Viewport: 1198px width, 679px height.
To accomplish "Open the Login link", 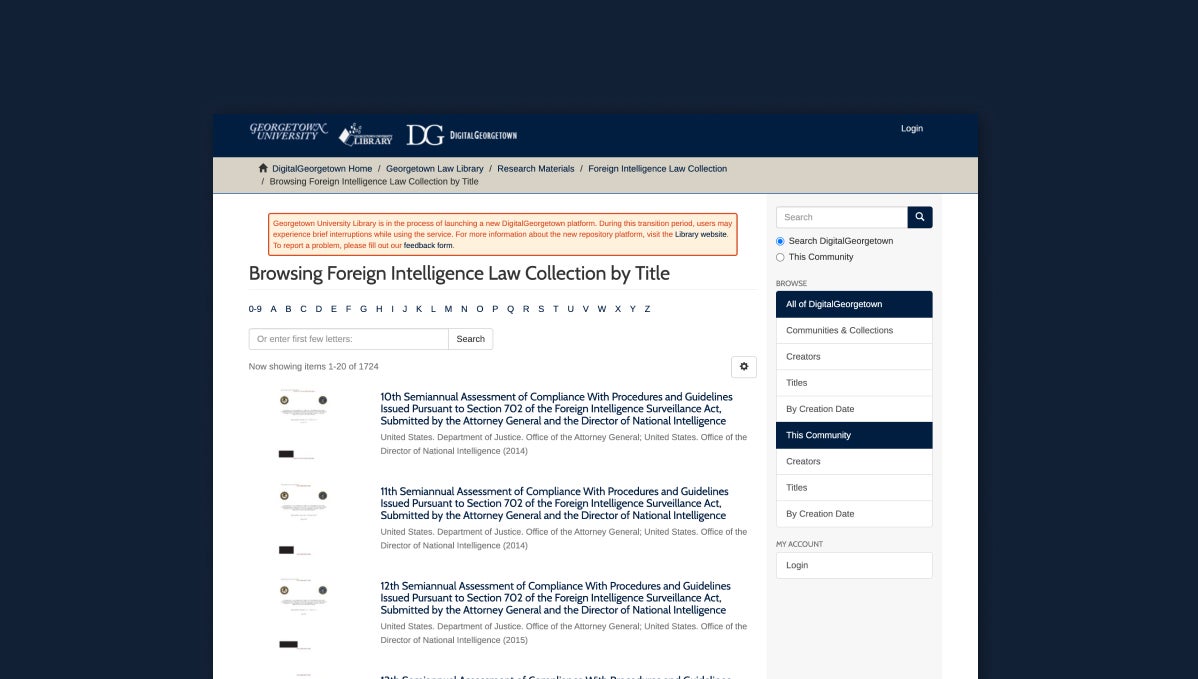I will point(911,128).
